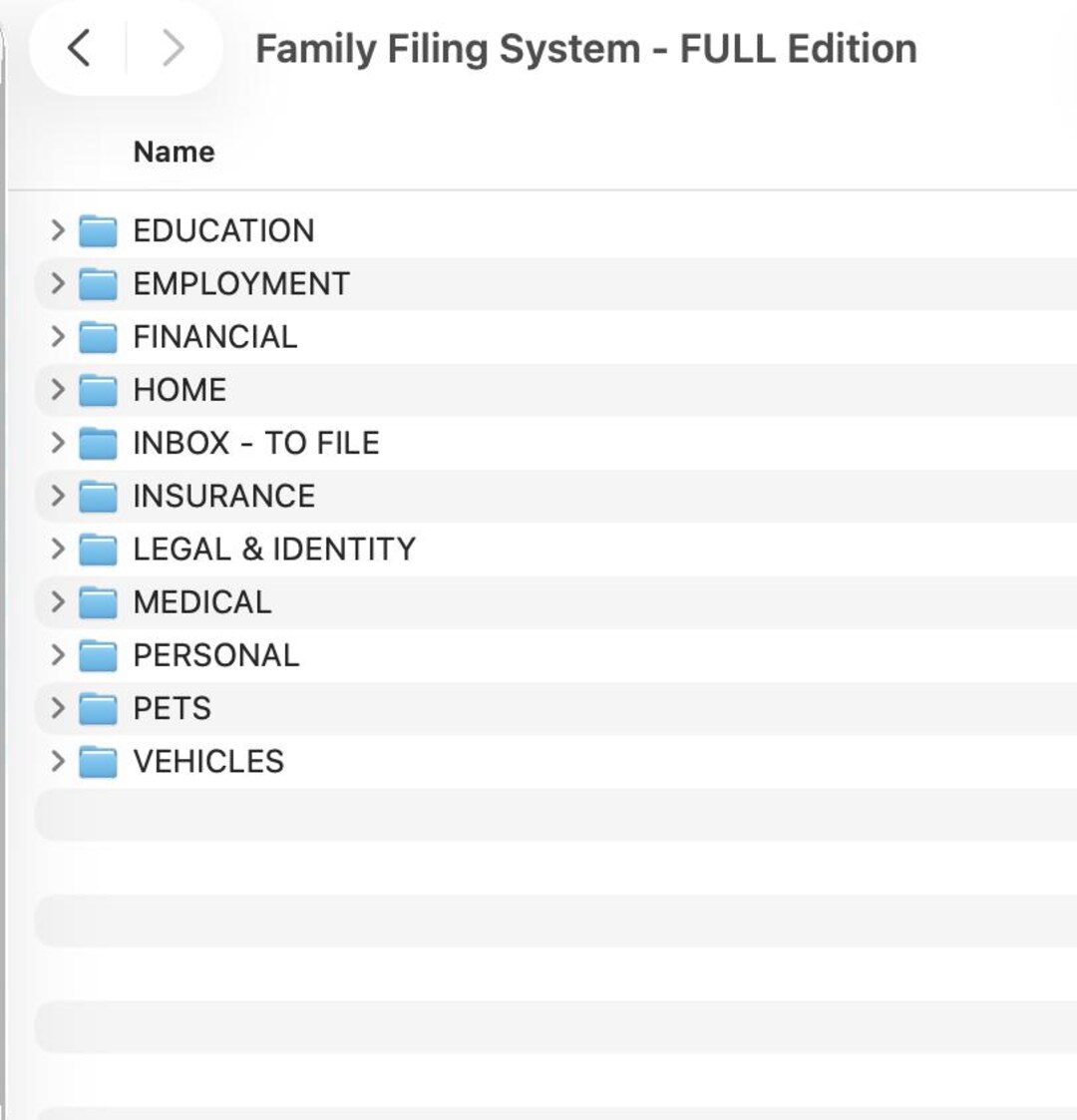1077x1120 pixels.
Task: Expand the INBOX - TO FILE chevron
Action: (x=58, y=443)
